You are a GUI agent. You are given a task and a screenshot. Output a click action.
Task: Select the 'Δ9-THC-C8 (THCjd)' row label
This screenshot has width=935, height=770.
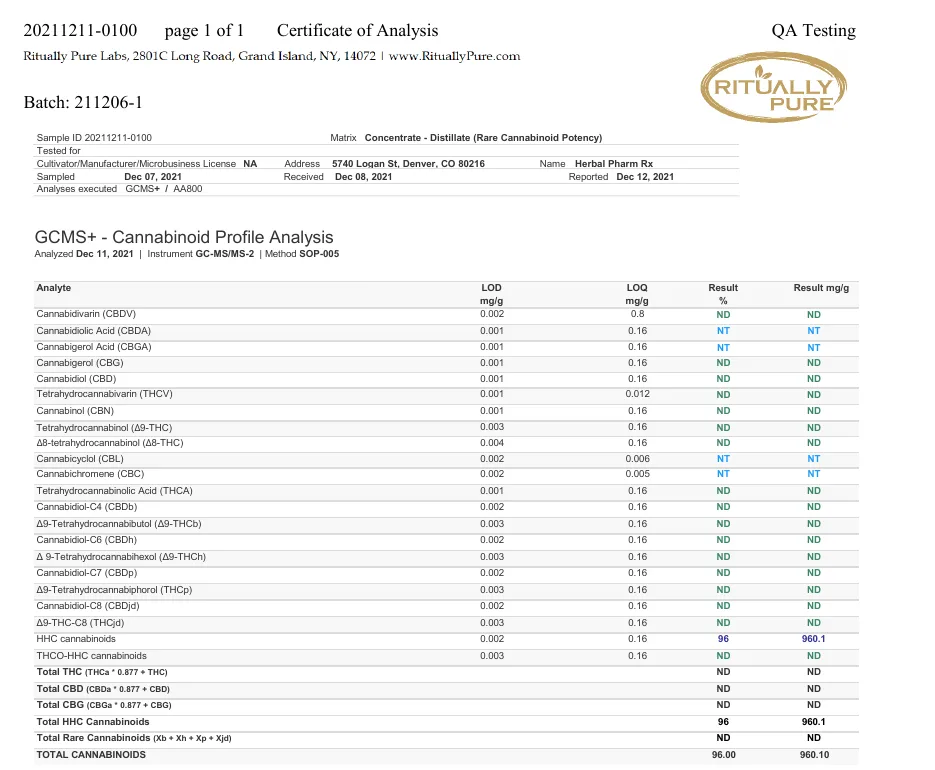(x=80, y=623)
